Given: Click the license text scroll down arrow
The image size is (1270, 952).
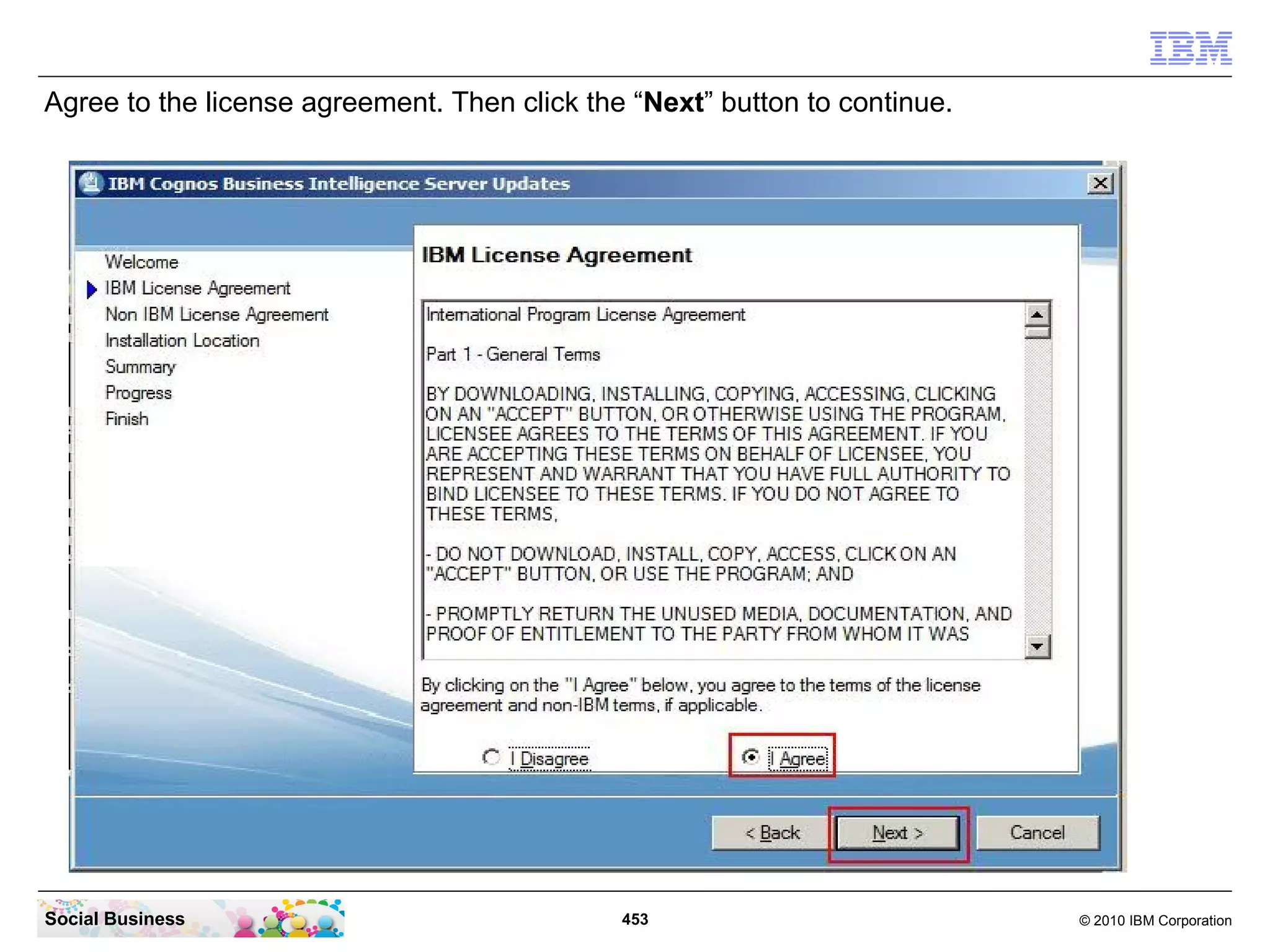Looking at the screenshot, I should pos(1037,646).
